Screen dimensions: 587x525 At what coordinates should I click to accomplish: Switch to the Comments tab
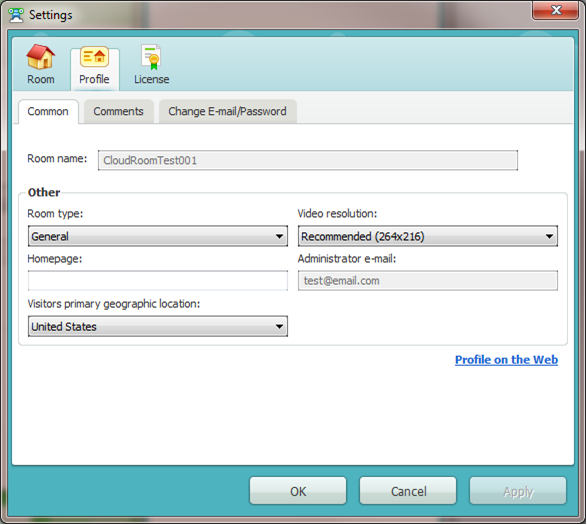click(118, 111)
